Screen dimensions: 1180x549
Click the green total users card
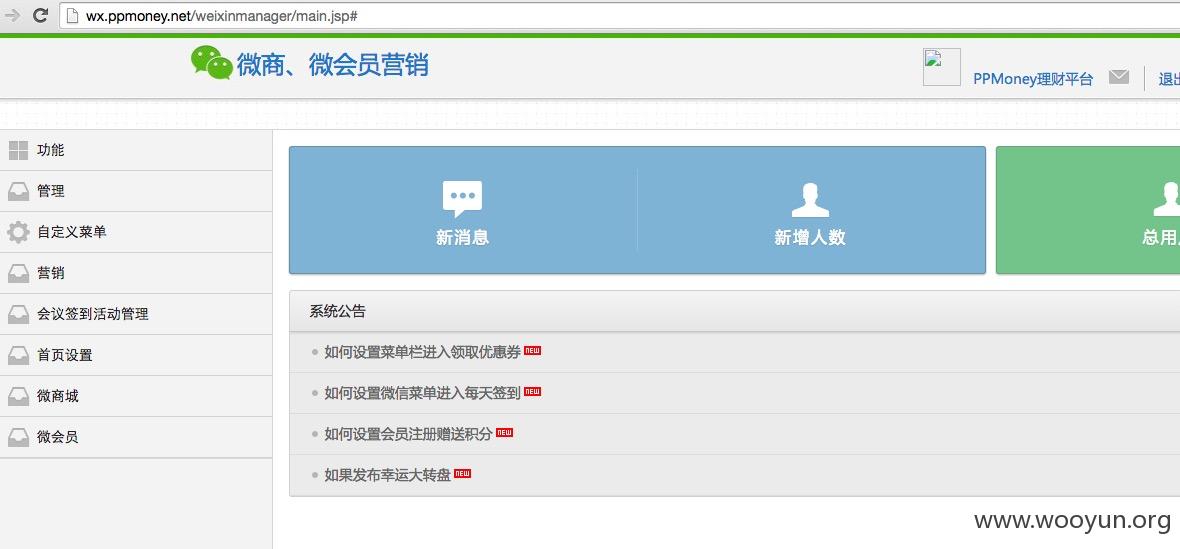(x=1088, y=210)
